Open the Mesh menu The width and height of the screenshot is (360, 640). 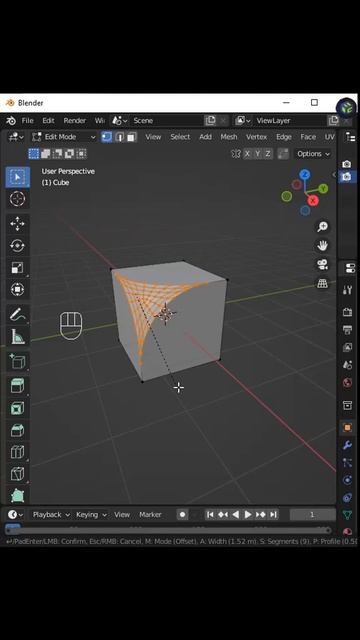click(229, 137)
